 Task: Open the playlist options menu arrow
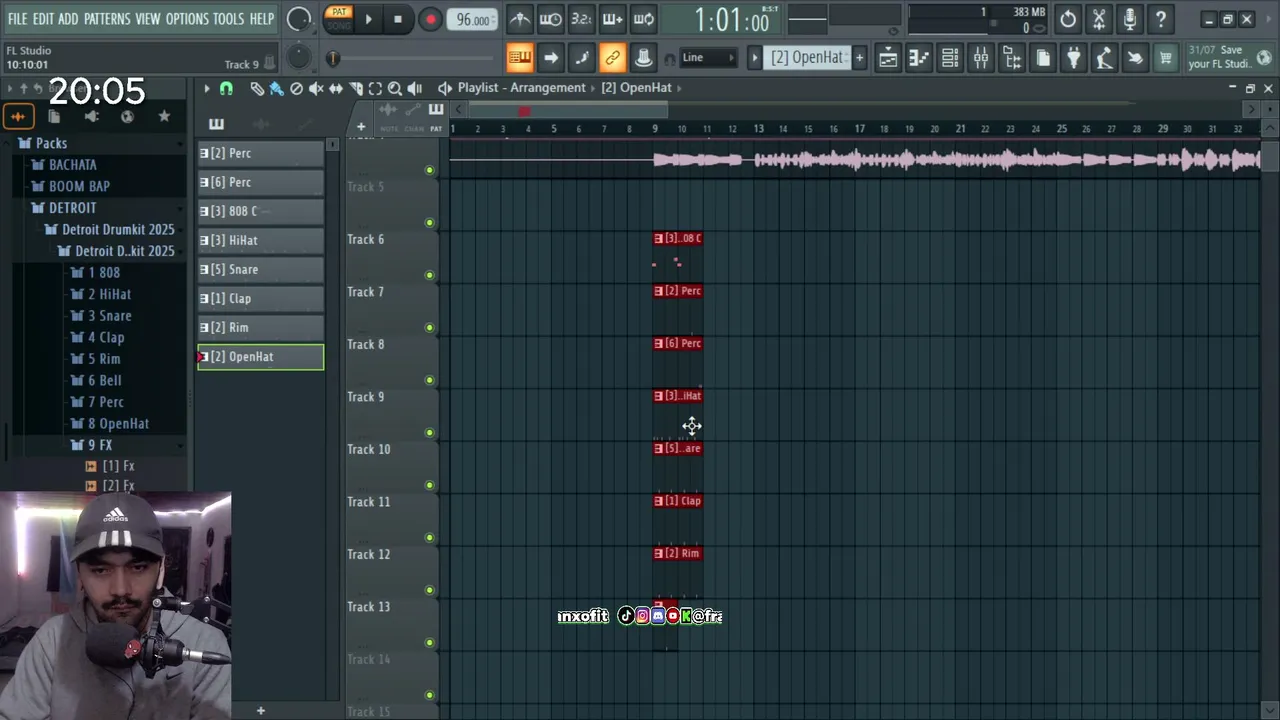(x=207, y=88)
